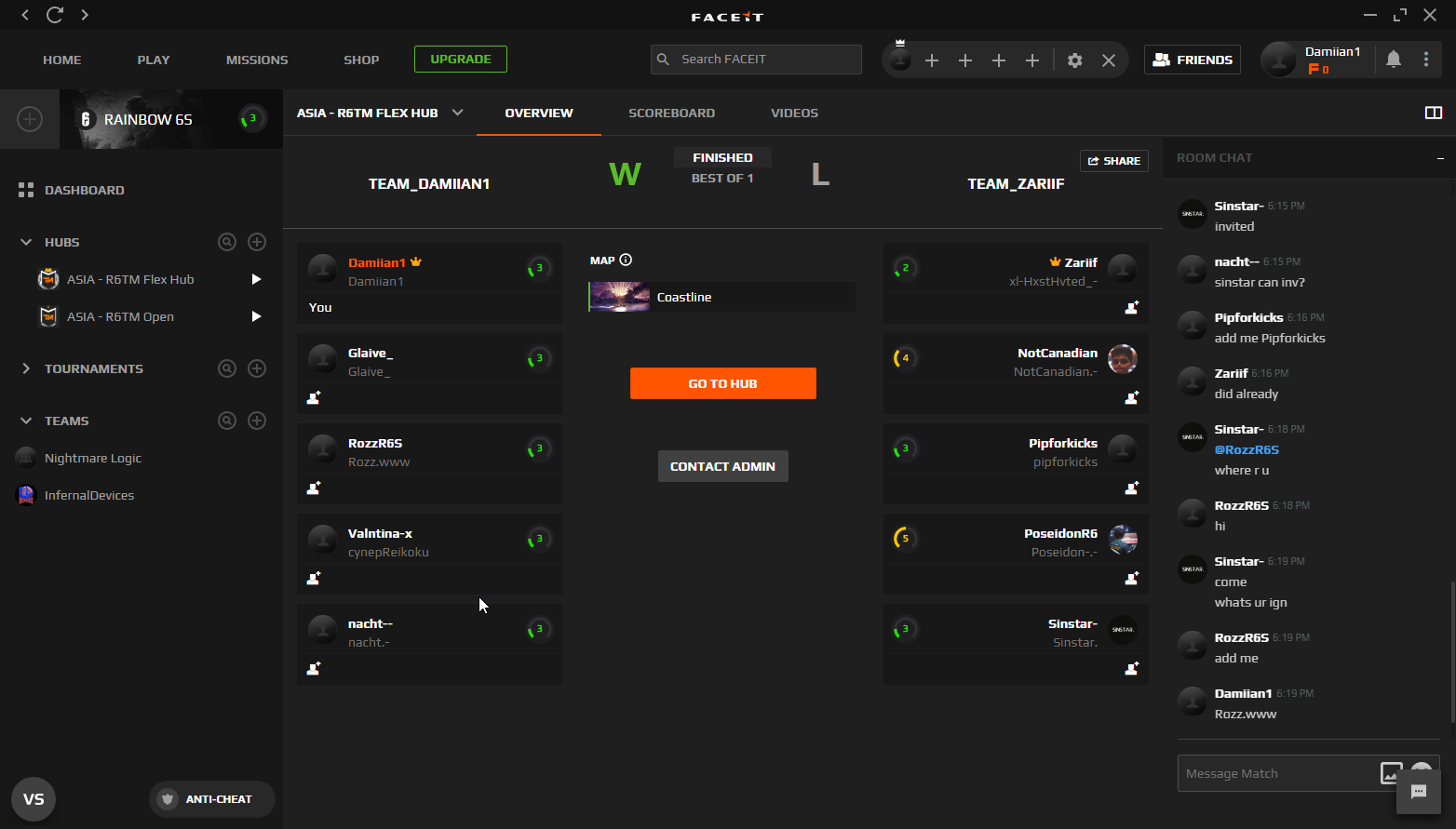Open the ASIA - R6TM FLEX HUB dropdown

pyautogui.click(x=457, y=113)
